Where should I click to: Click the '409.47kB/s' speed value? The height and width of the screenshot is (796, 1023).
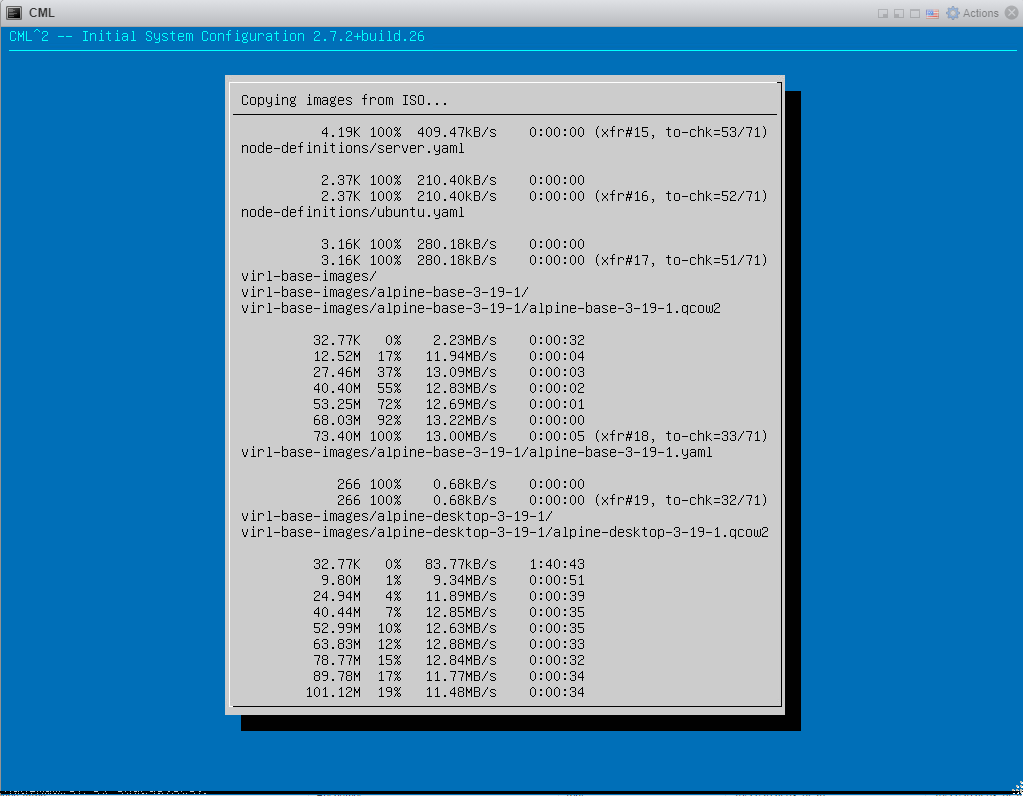coord(457,132)
